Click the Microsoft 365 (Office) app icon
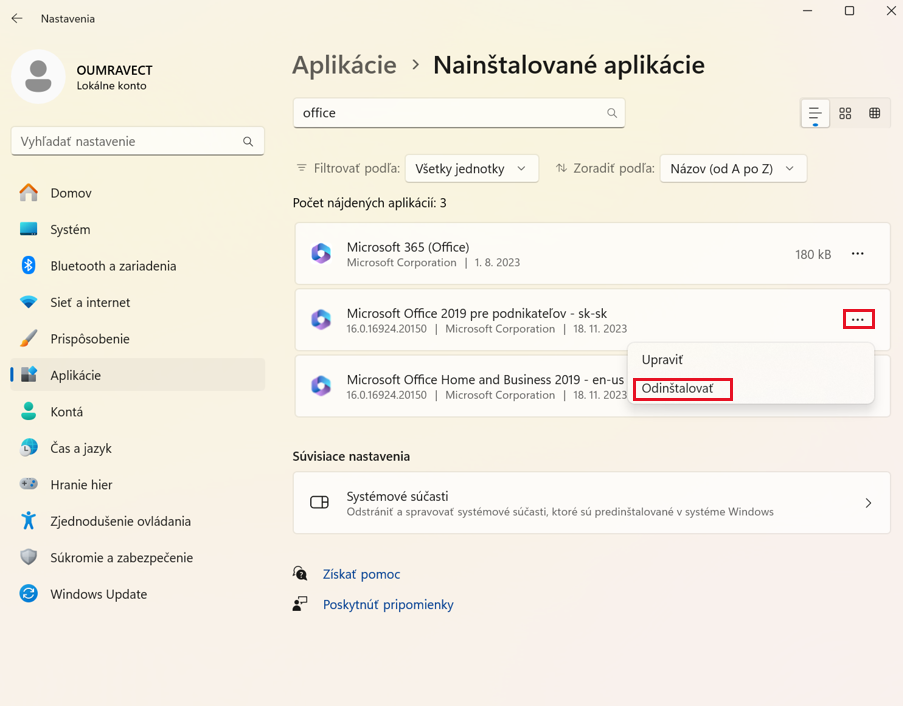This screenshot has width=903, height=706. click(x=321, y=253)
